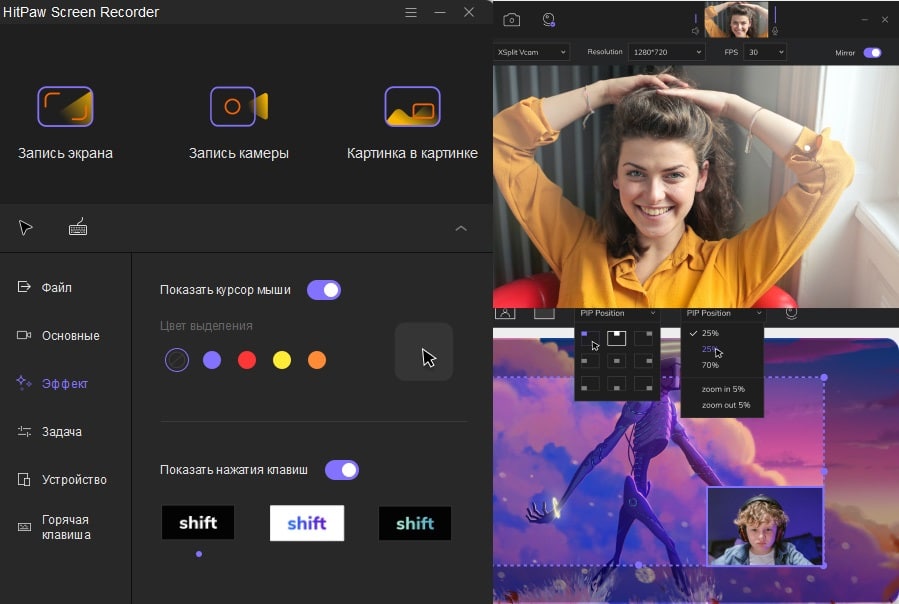Viewport: 899px width, 604px height.
Task: Switch to the Устройство tab
Action: 73,479
